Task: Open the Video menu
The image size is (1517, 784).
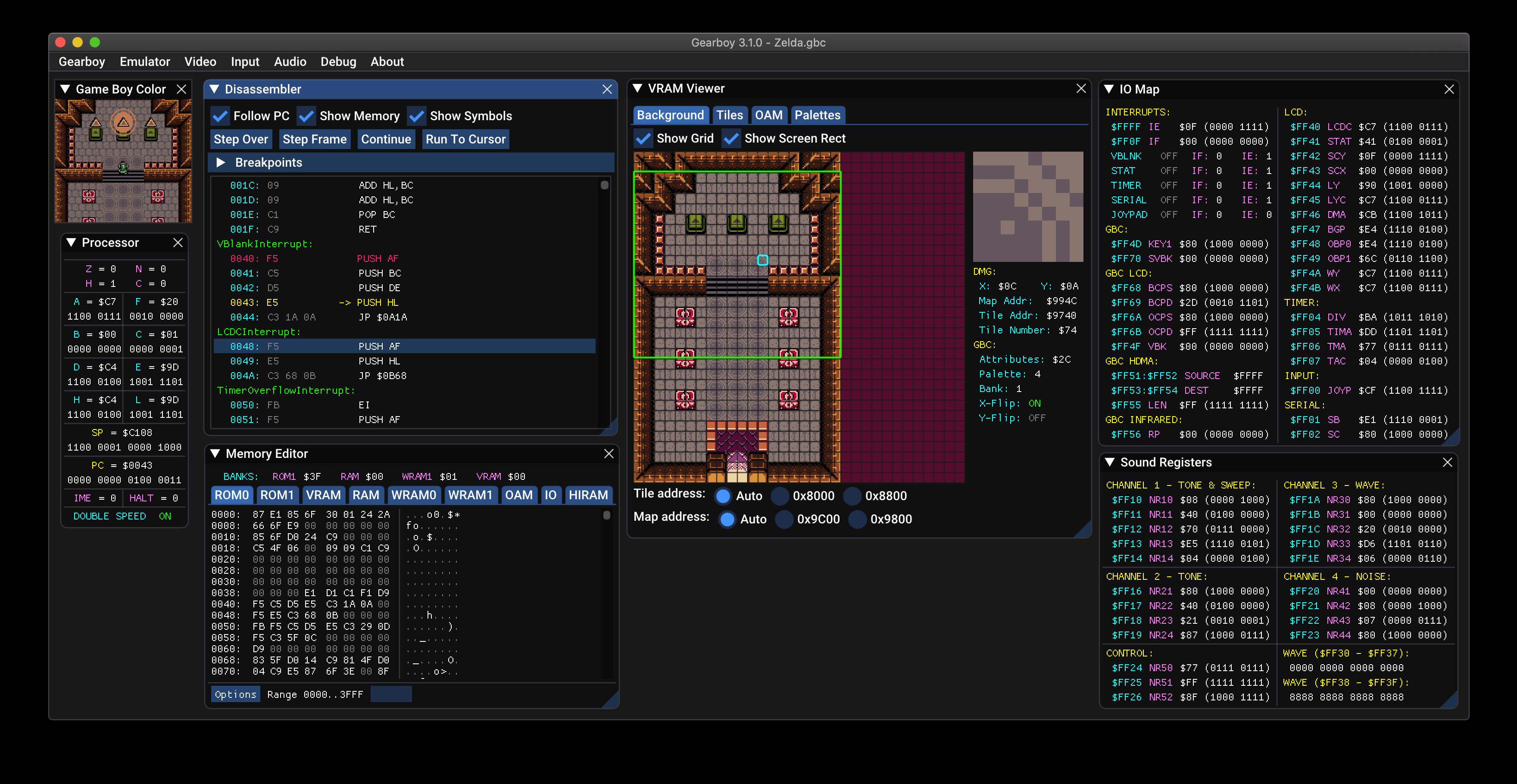Action: coord(200,61)
